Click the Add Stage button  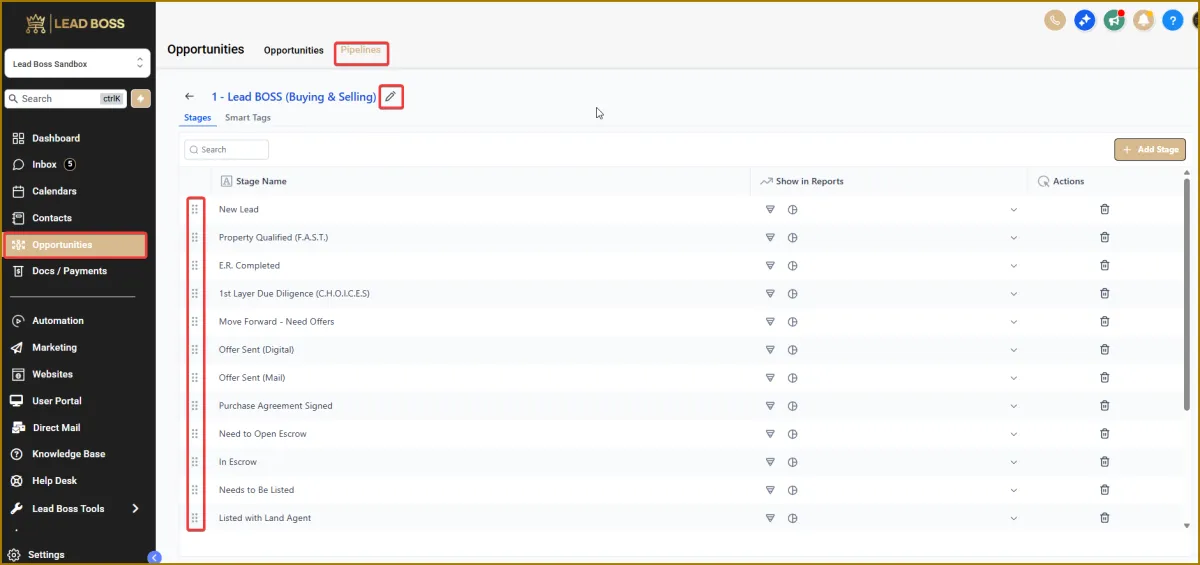tap(1150, 149)
